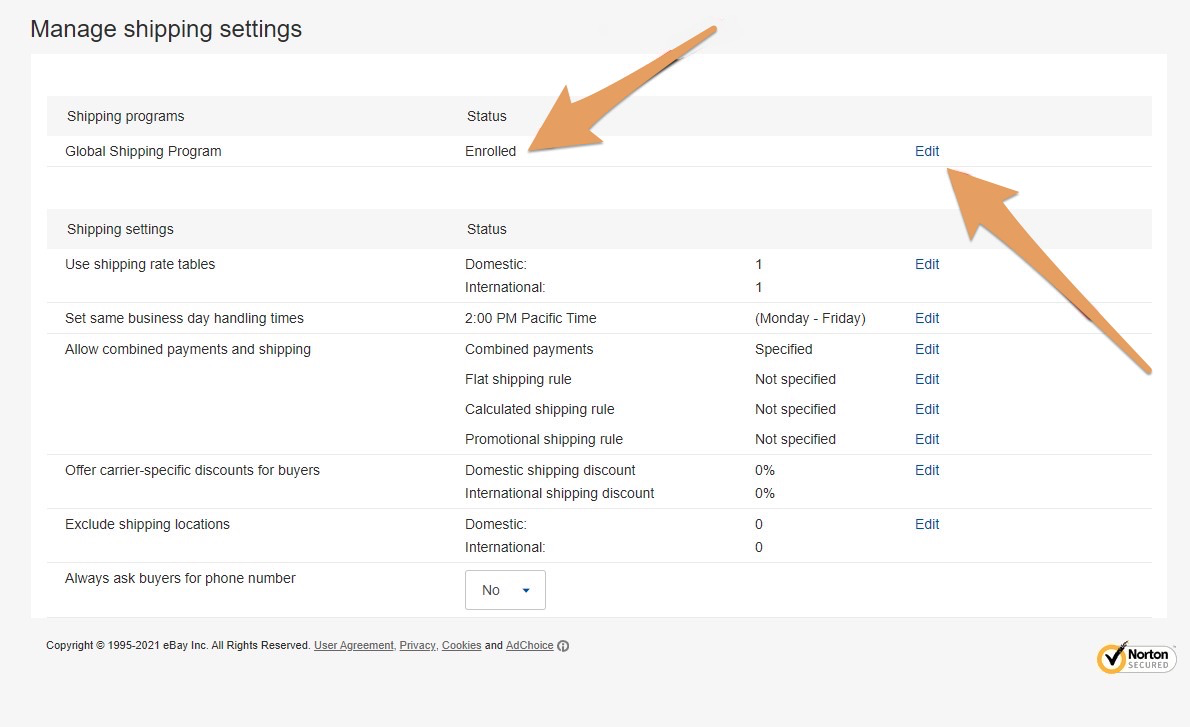The height and width of the screenshot is (727, 1190).
Task: Click Use shipping rate tables label
Action: (x=140, y=264)
